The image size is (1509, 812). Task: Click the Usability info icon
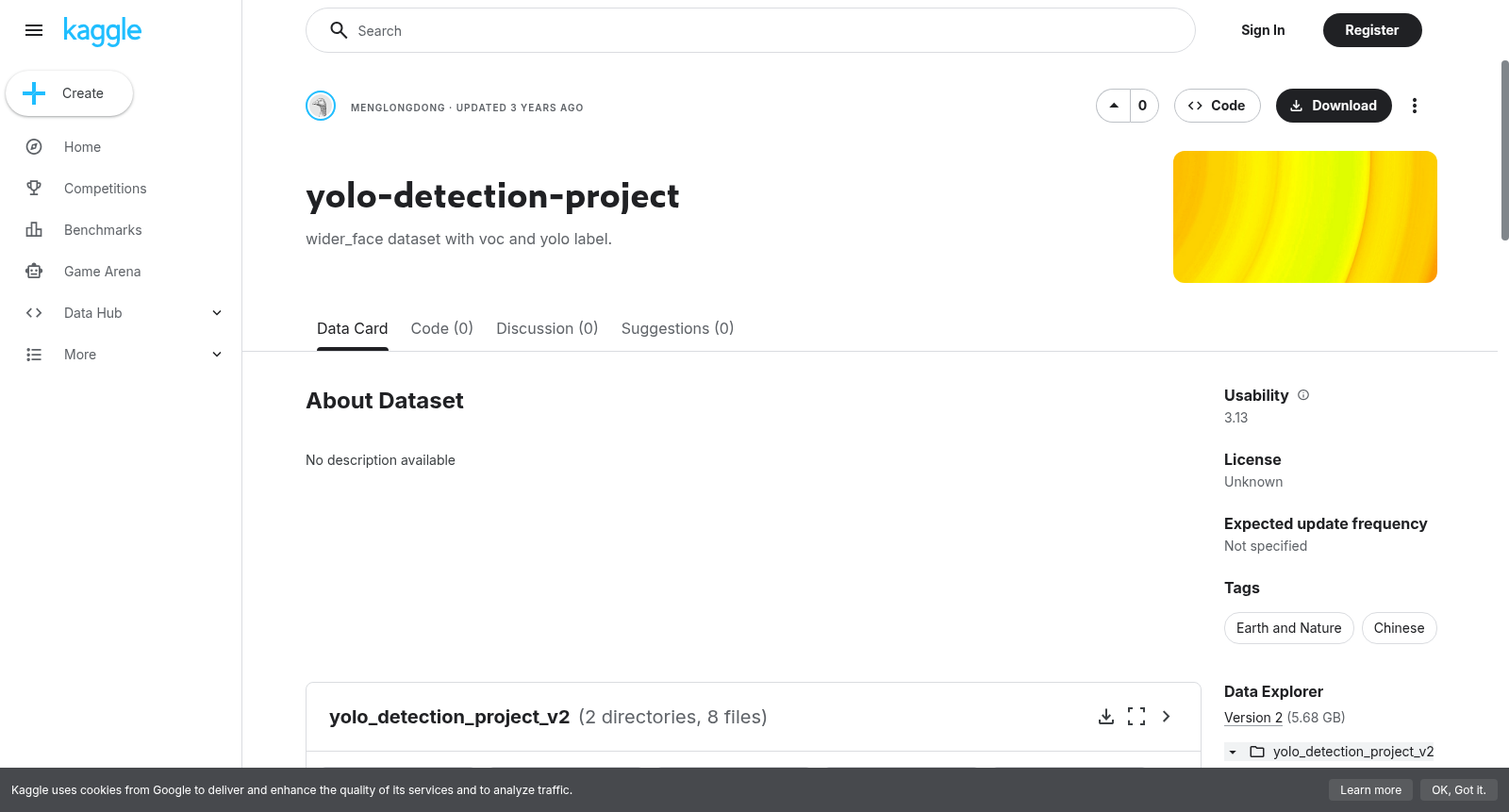(1303, 395)
